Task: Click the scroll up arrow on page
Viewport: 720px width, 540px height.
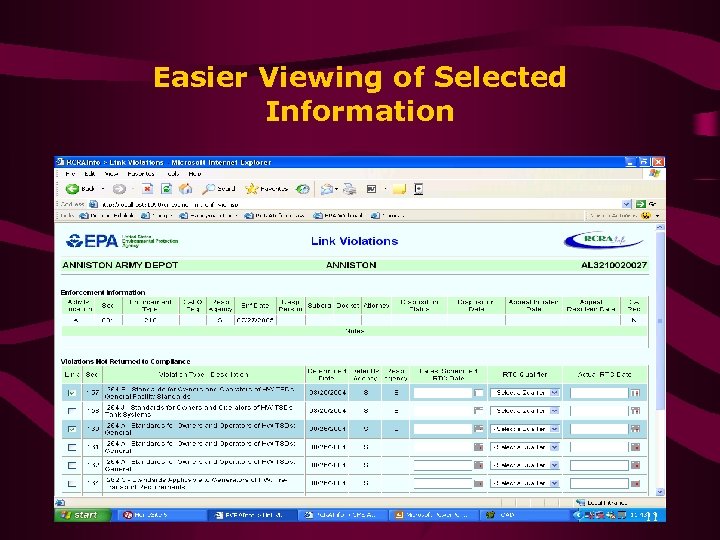Action: click(x=660, y=227)
